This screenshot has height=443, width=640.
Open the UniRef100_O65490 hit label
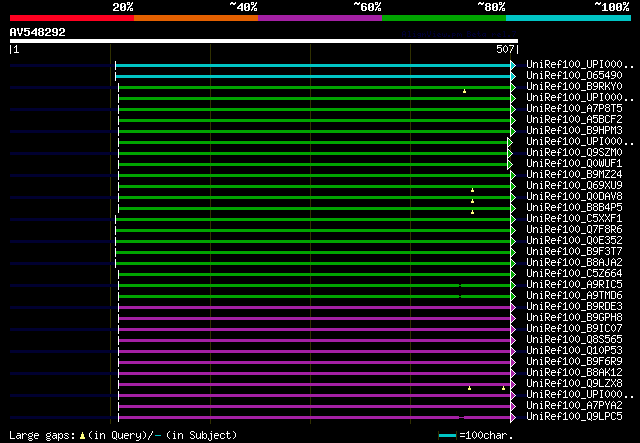pos(574,76)
